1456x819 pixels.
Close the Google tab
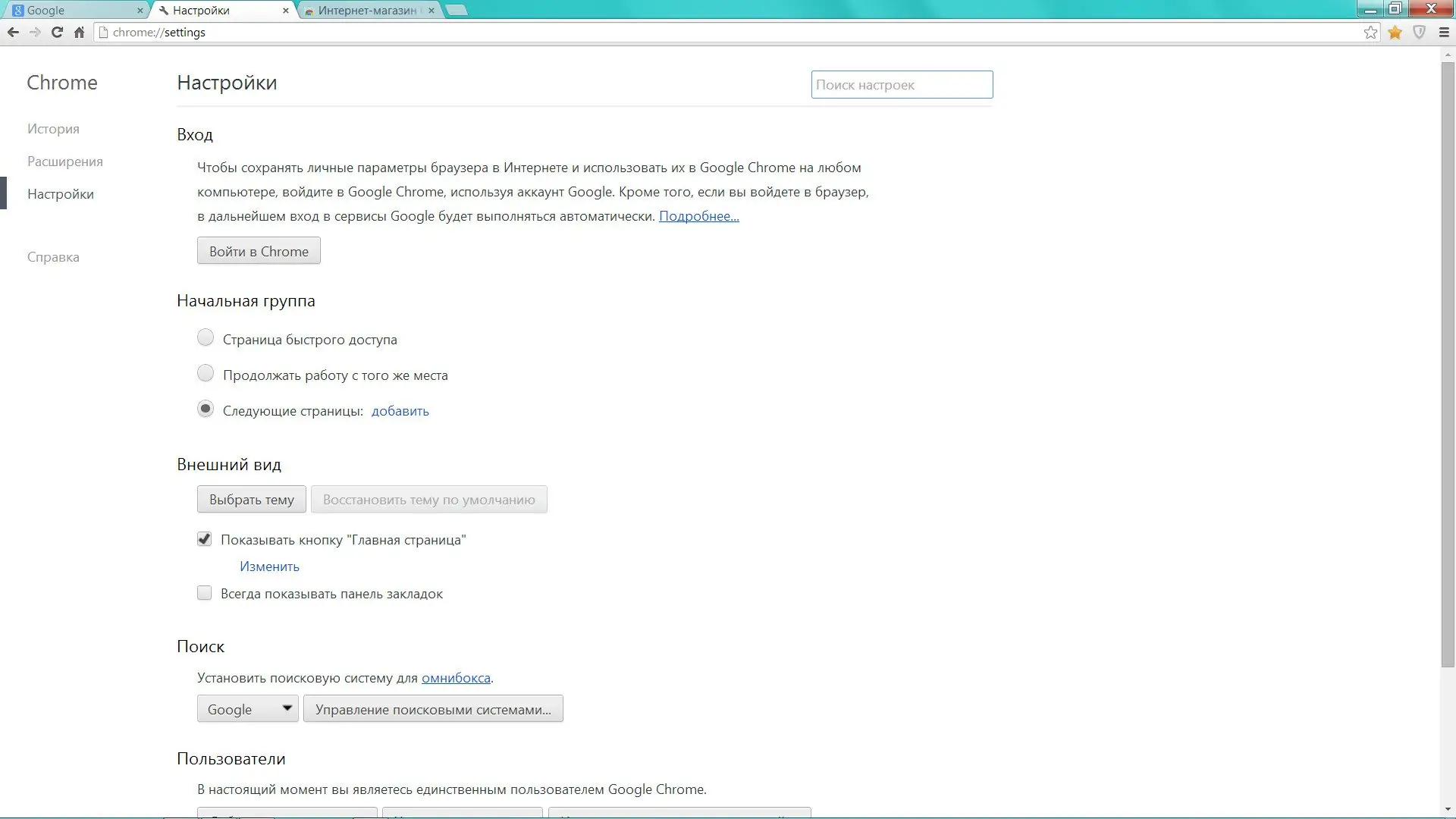click(140, 11)
